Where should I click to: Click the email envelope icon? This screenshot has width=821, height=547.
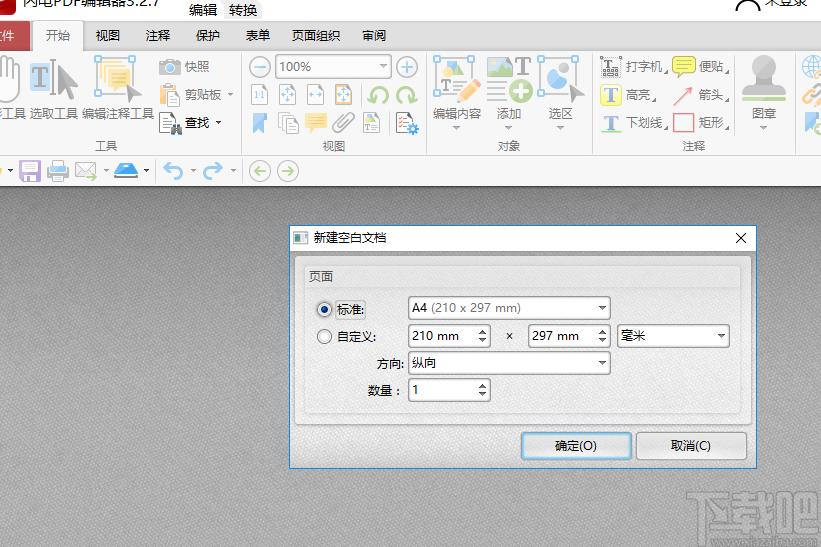85,171
